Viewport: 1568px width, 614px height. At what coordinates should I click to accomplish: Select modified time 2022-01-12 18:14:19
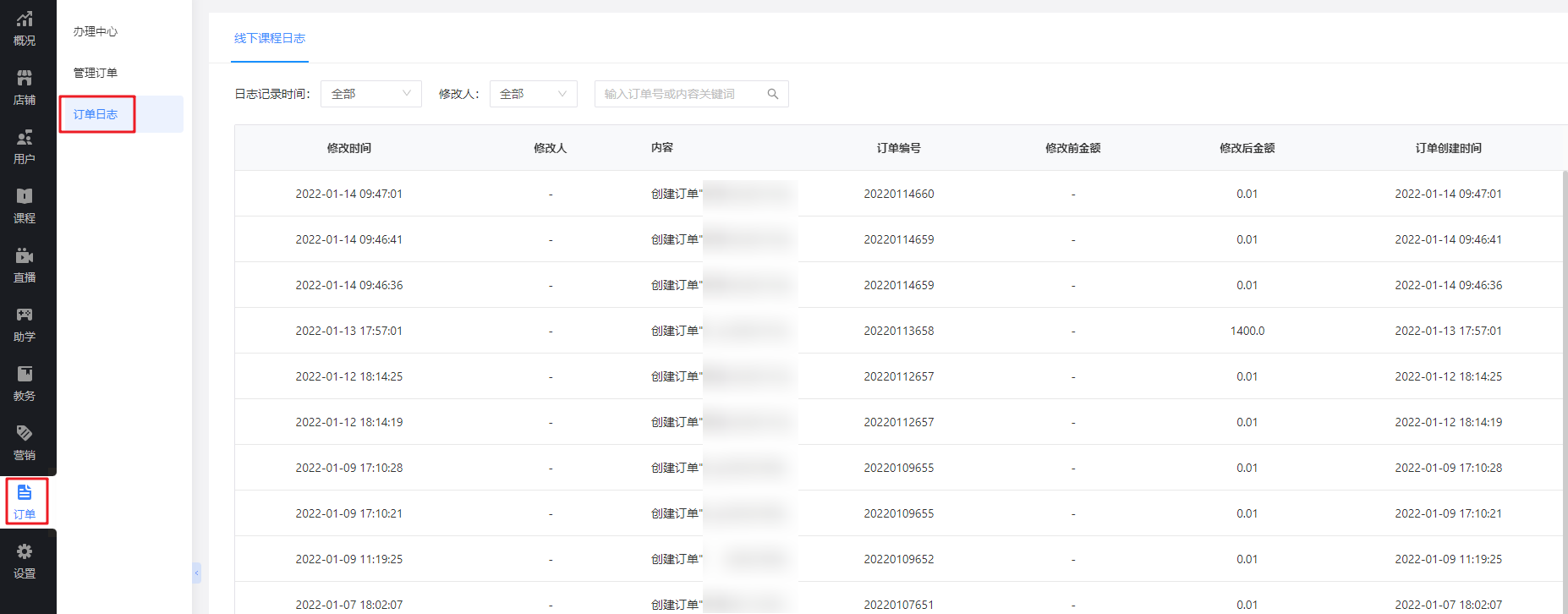pos(349,422)
